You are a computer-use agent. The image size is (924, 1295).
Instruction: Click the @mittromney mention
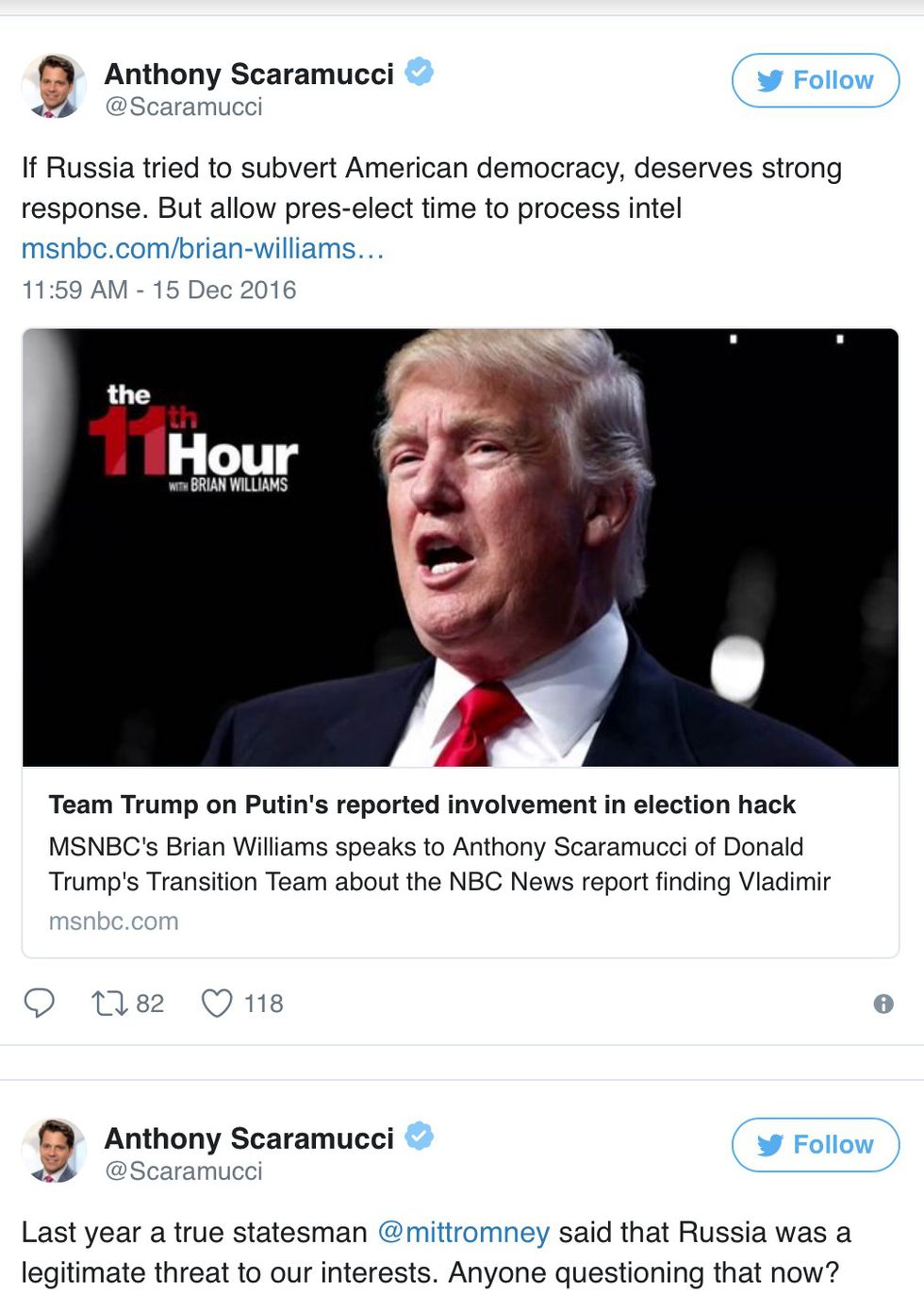pyautogui.click(x=463, y=1232)
